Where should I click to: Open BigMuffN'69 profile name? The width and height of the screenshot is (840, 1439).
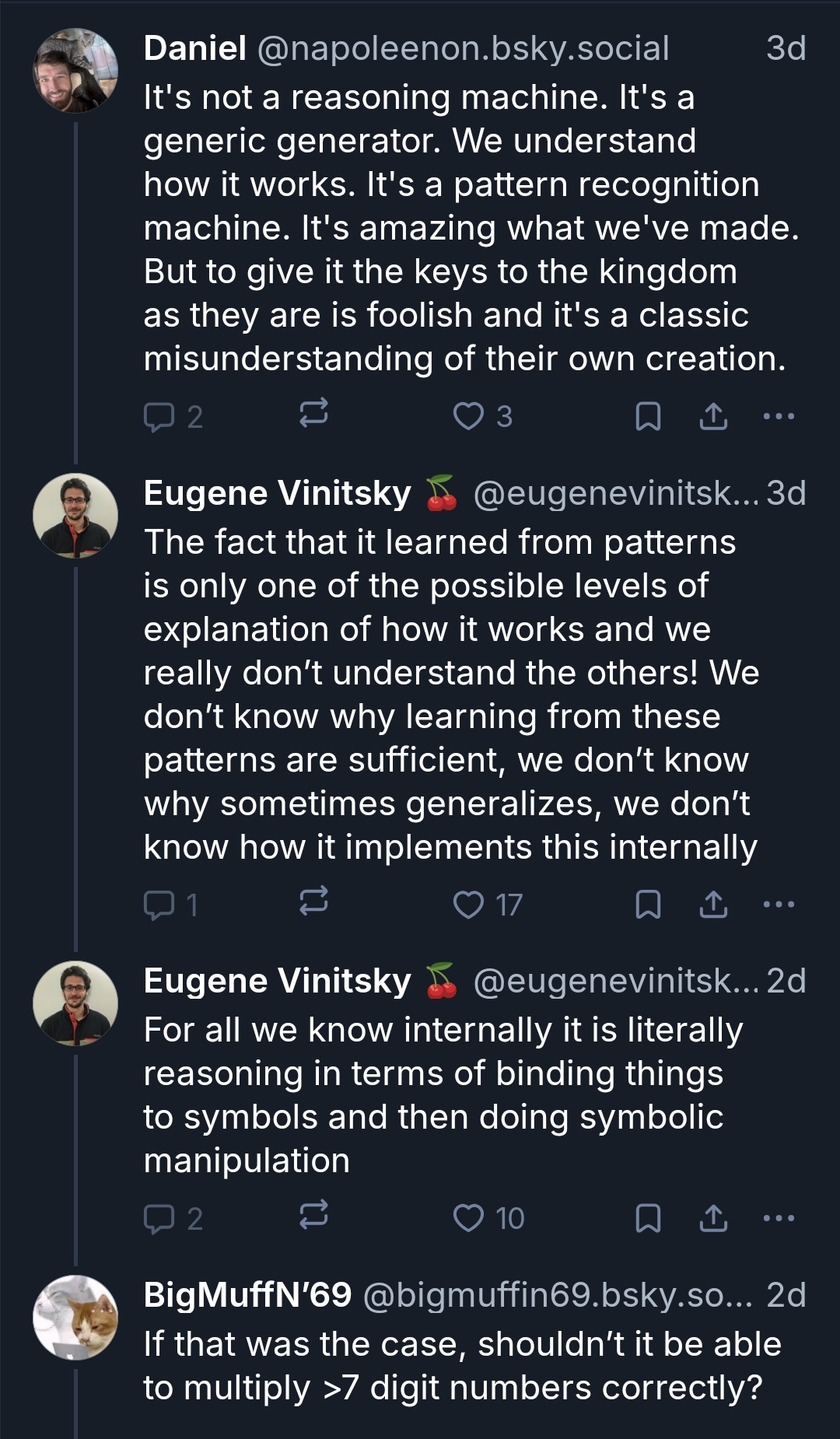pyautogui.click(x=247, y=1295)
